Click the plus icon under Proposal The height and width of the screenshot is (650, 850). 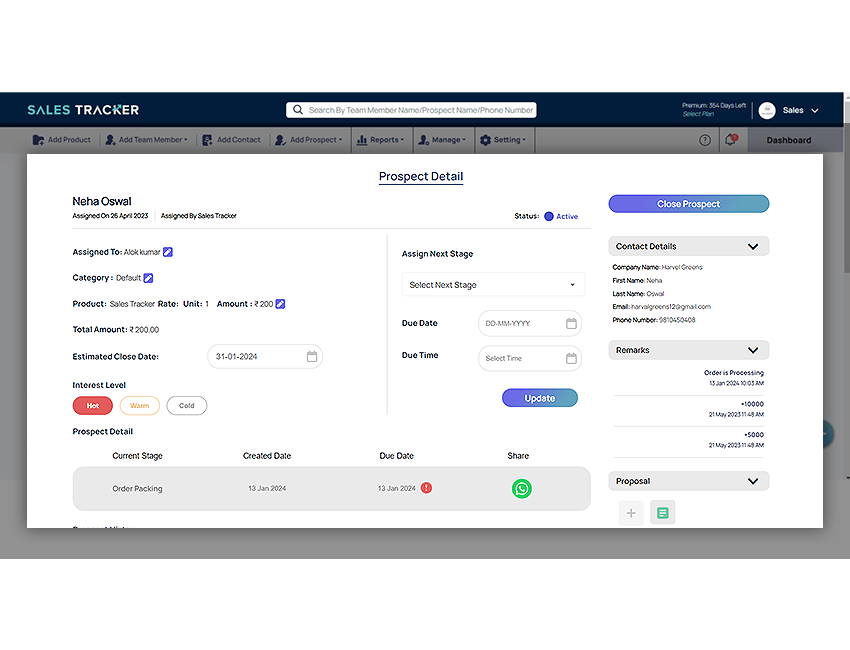pyautogui.click(x=631, y=512)
